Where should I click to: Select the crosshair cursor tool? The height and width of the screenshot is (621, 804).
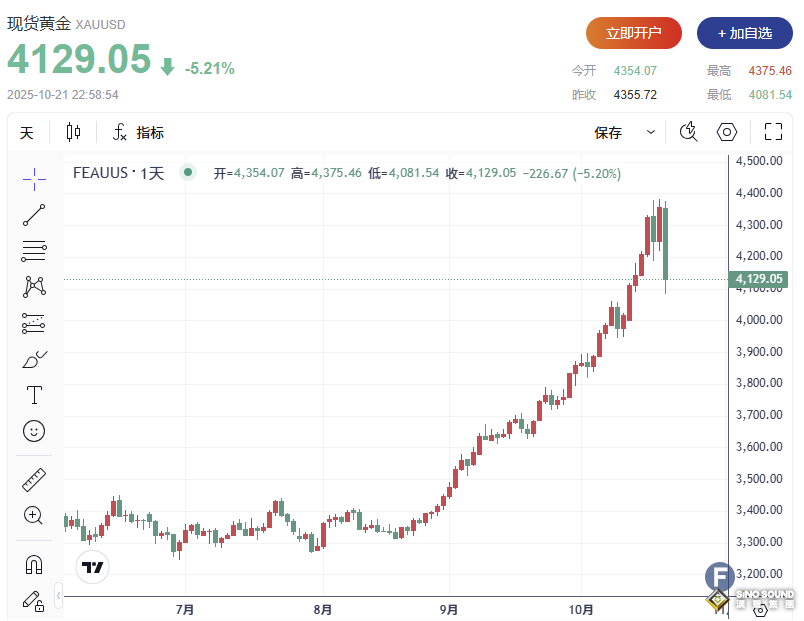(34, 179)
